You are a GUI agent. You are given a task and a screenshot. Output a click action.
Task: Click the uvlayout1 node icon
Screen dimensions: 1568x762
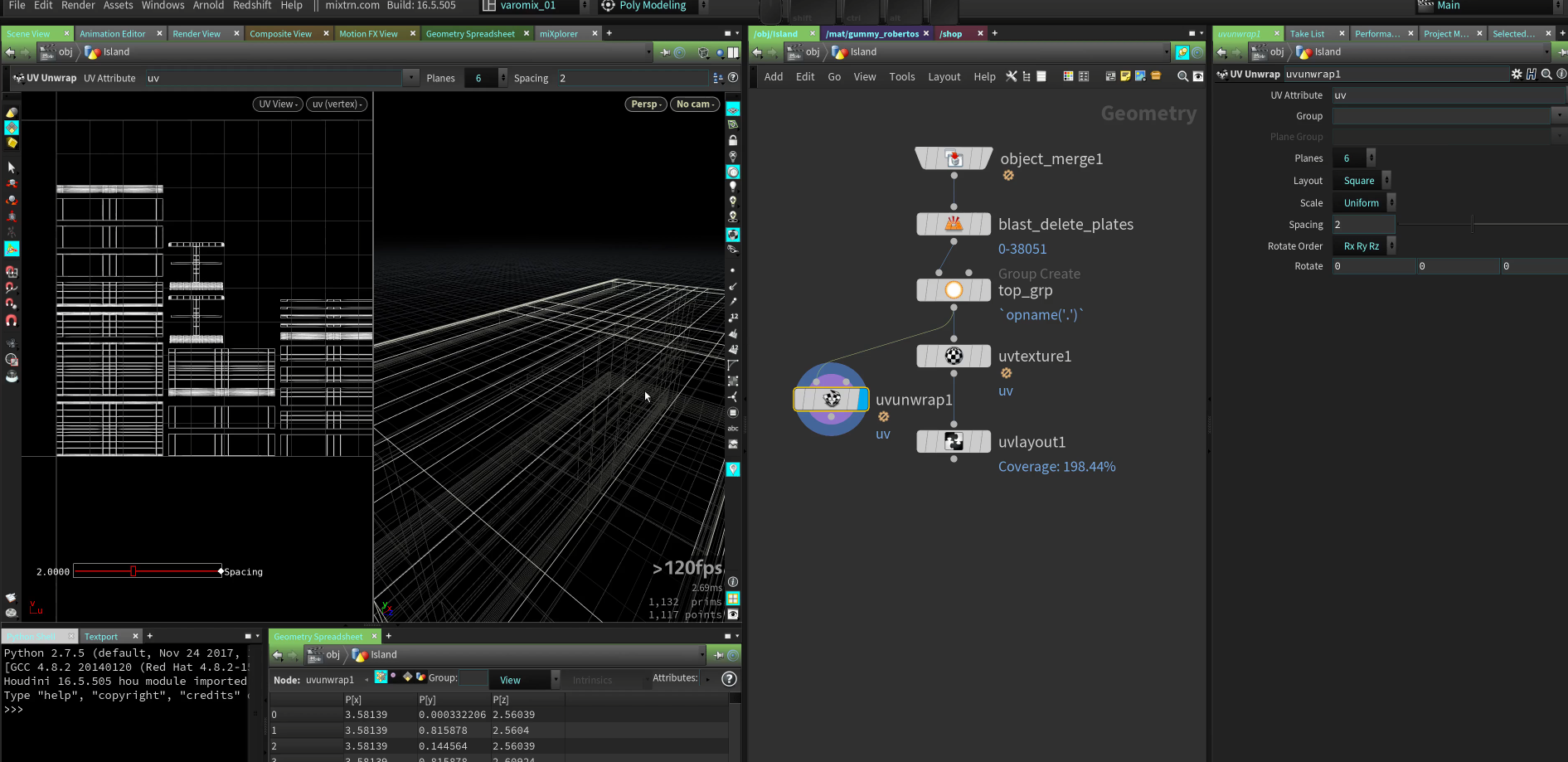click(954, 442)
